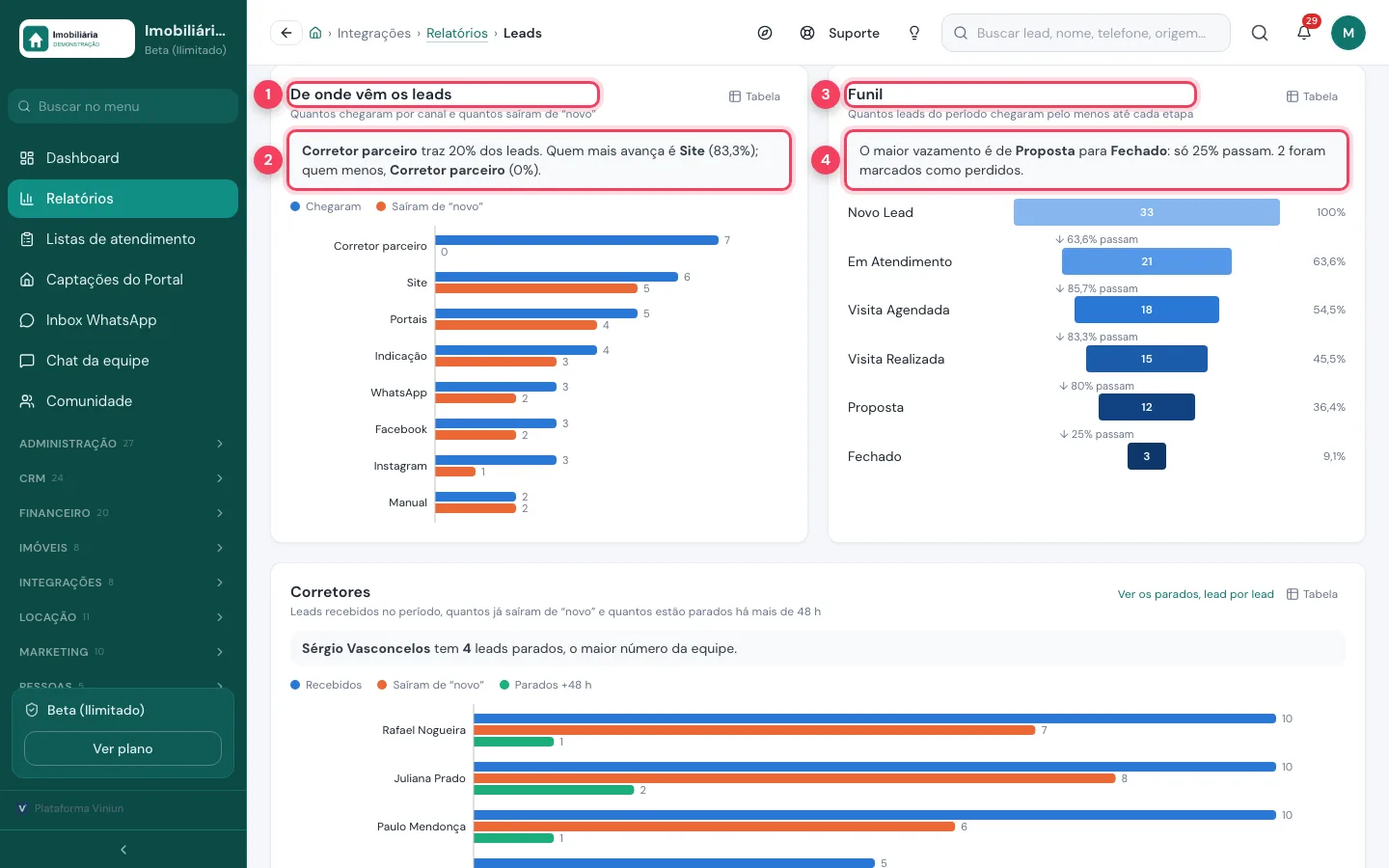
Task: Open Captações do Portal
Action: point(123,280)
